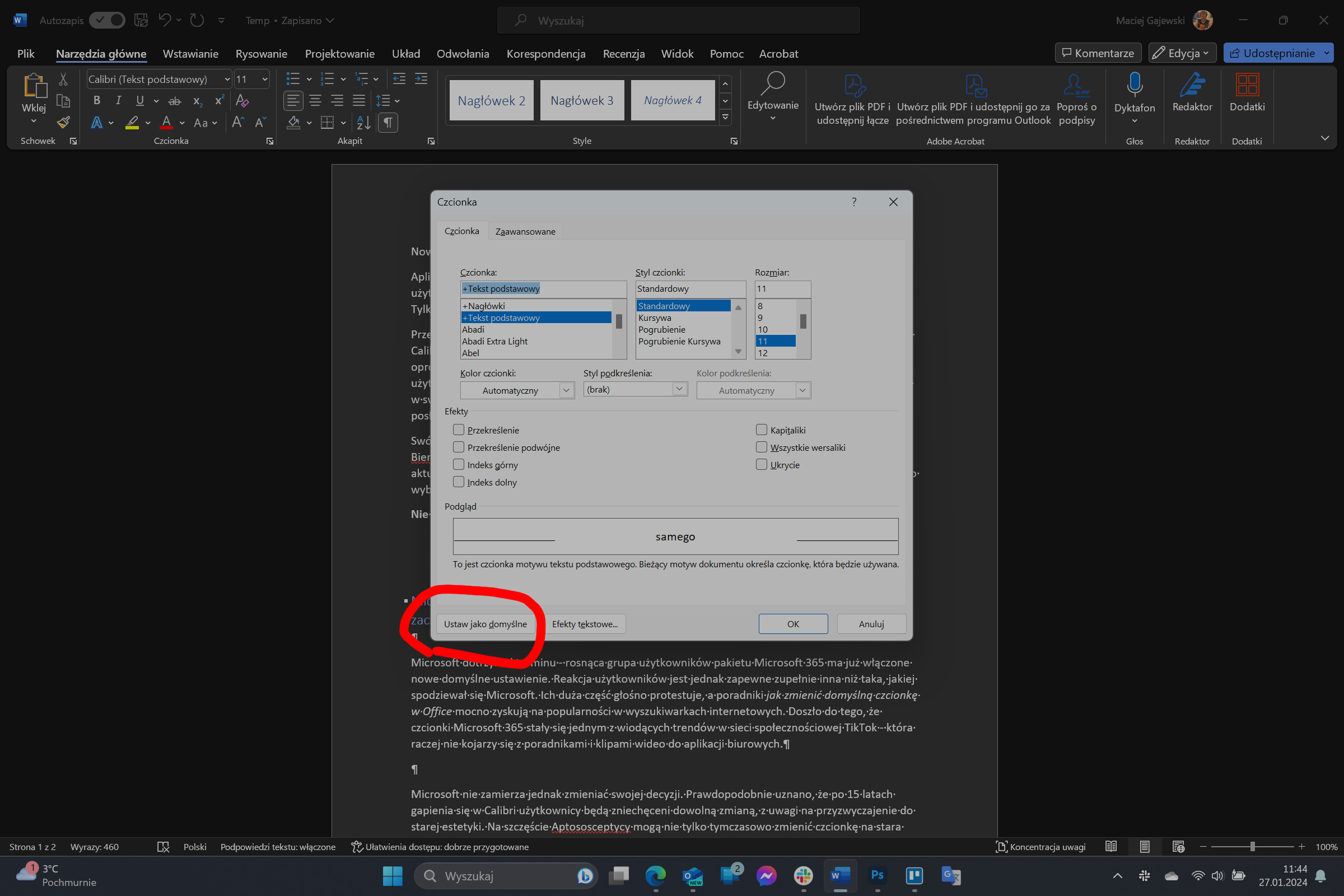This screenshot has height=896, width=1344.
Task: Click the Format Painter brush icon
Action: click(63, 122)
